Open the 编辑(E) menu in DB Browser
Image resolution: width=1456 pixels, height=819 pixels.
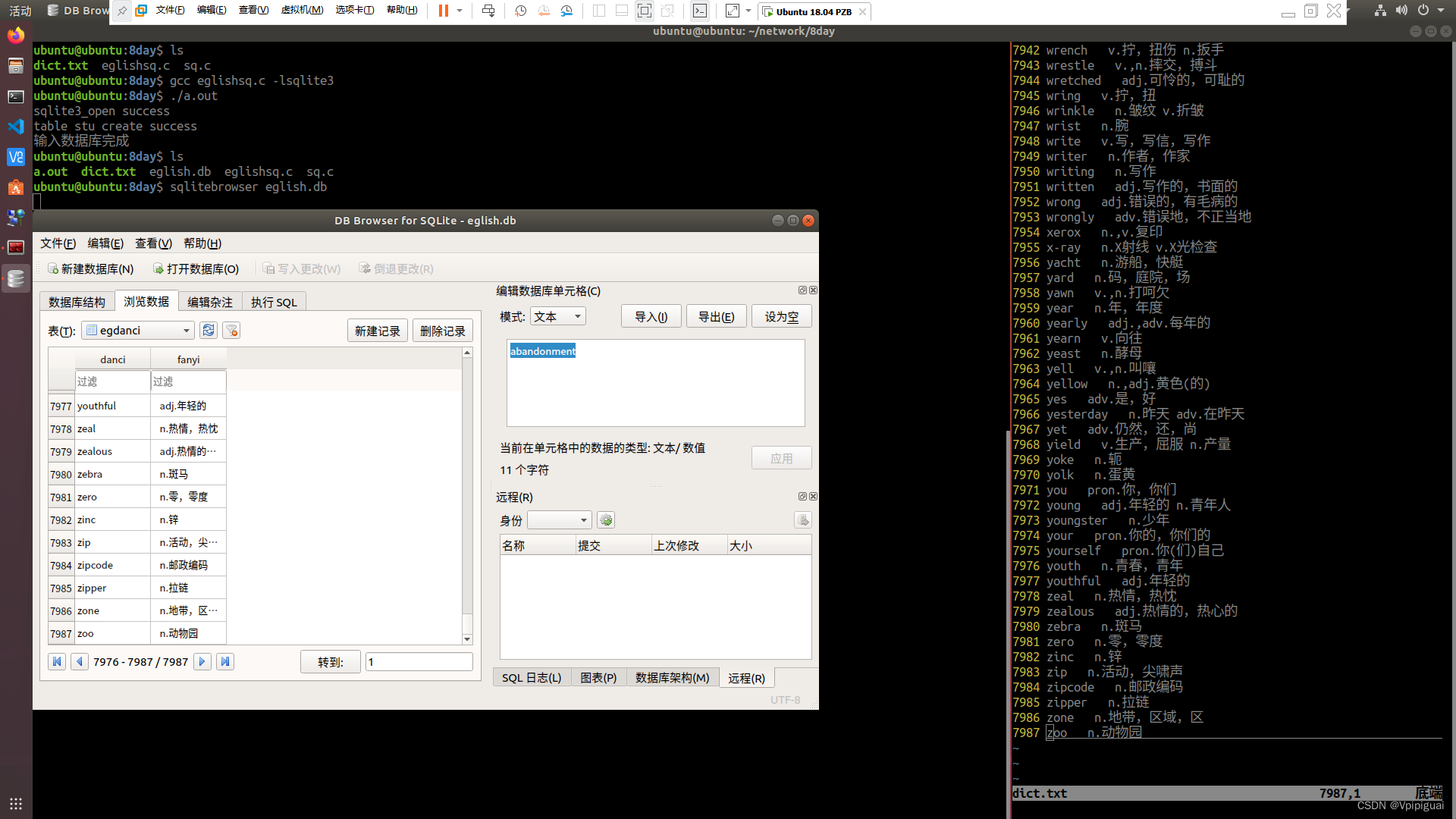105,243
